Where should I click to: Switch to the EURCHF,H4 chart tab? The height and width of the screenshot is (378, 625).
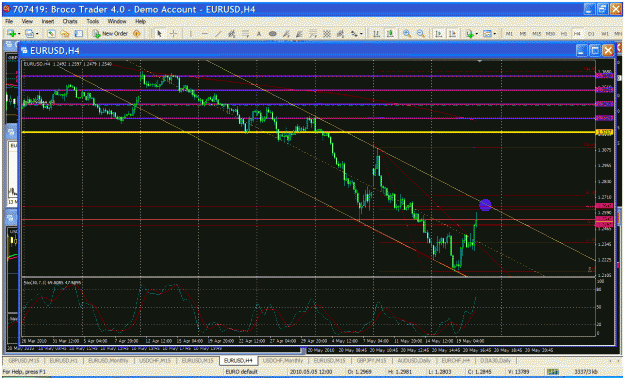[456, 360]
